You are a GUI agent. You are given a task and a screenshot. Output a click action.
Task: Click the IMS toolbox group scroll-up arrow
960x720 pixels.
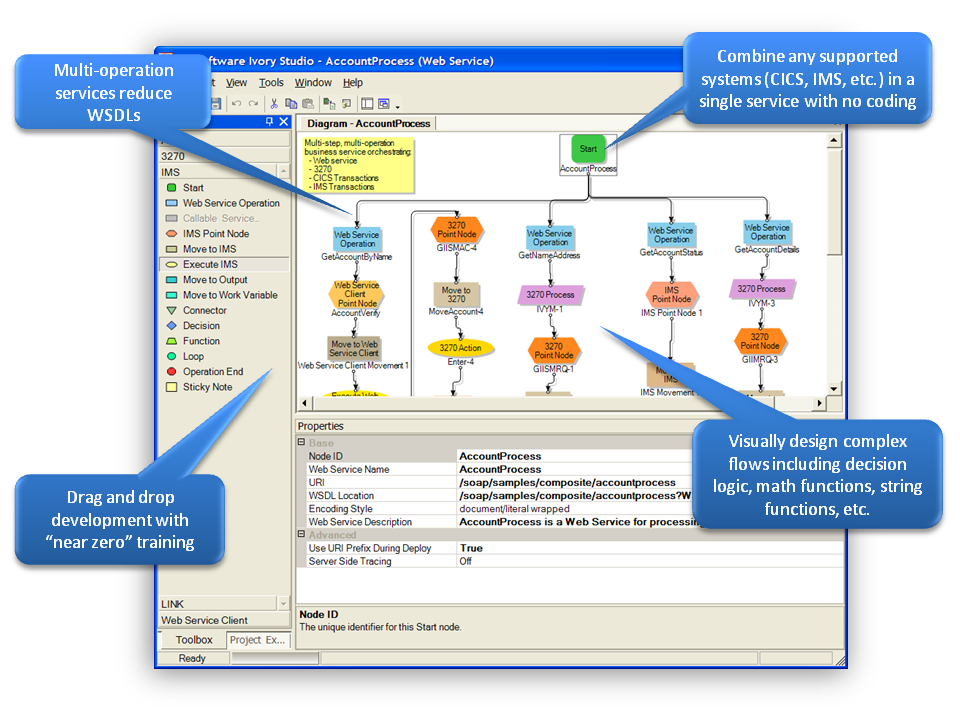[283, 172]
